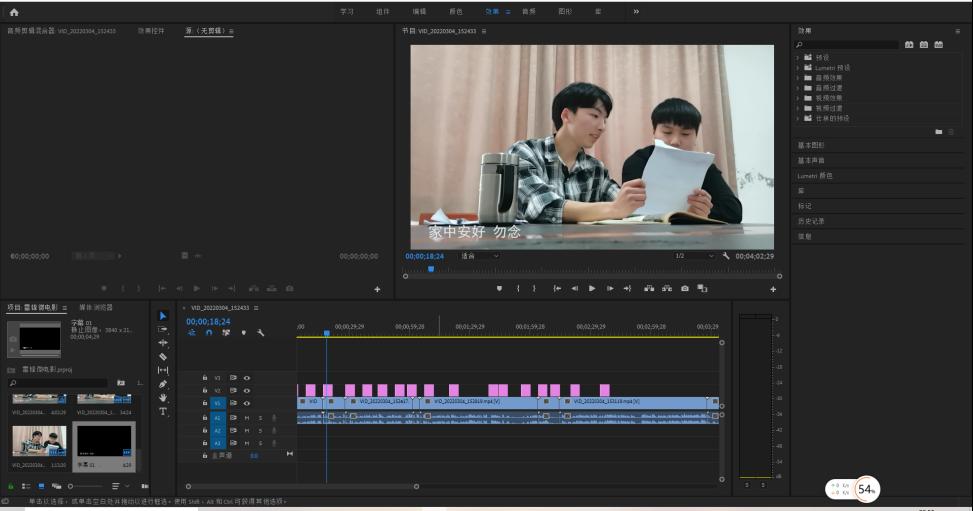Mute audio track A1
The image size is (973, 511).
coord(246,418)
